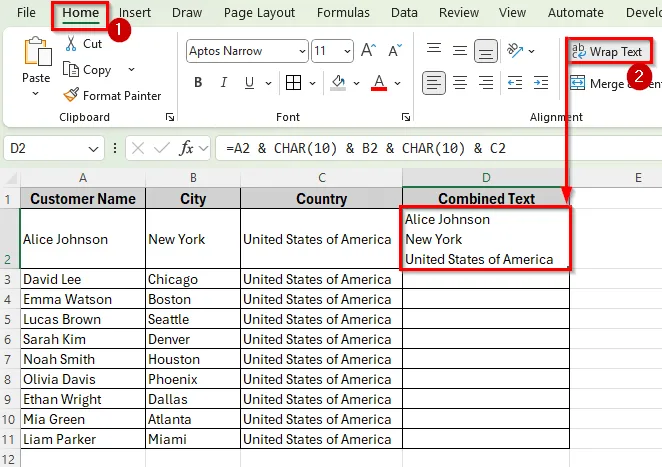Screen dimensions: 662x467
Task: Open Name Box dropdown
Action: [93, 149]
